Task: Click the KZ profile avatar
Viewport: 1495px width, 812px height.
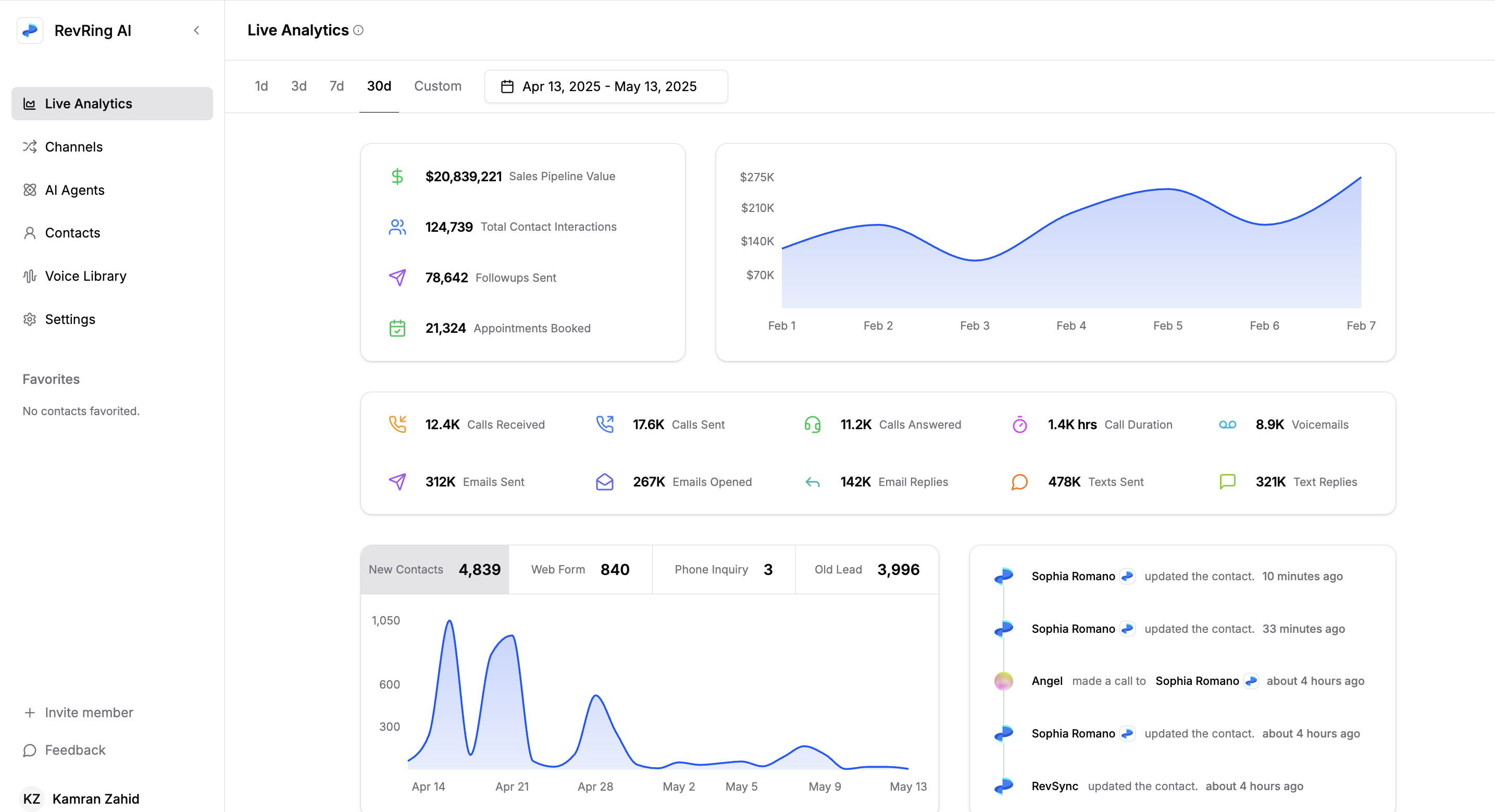Action: 32,798
